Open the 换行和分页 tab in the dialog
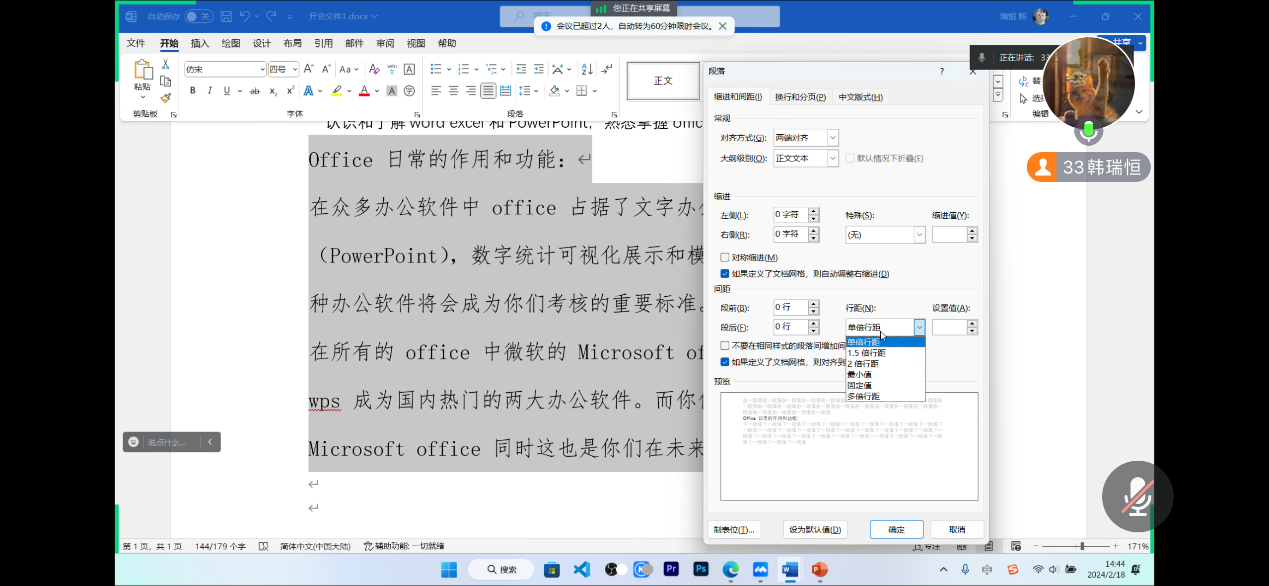The width and height of the screenshot is (1269, 586). click(800, 97)
